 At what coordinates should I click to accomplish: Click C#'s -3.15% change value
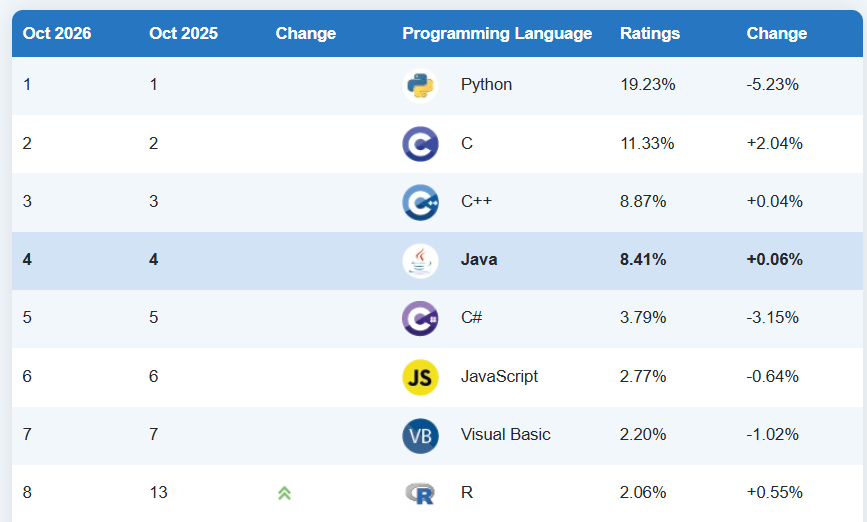pyautogui.click(x=772, y=317)
